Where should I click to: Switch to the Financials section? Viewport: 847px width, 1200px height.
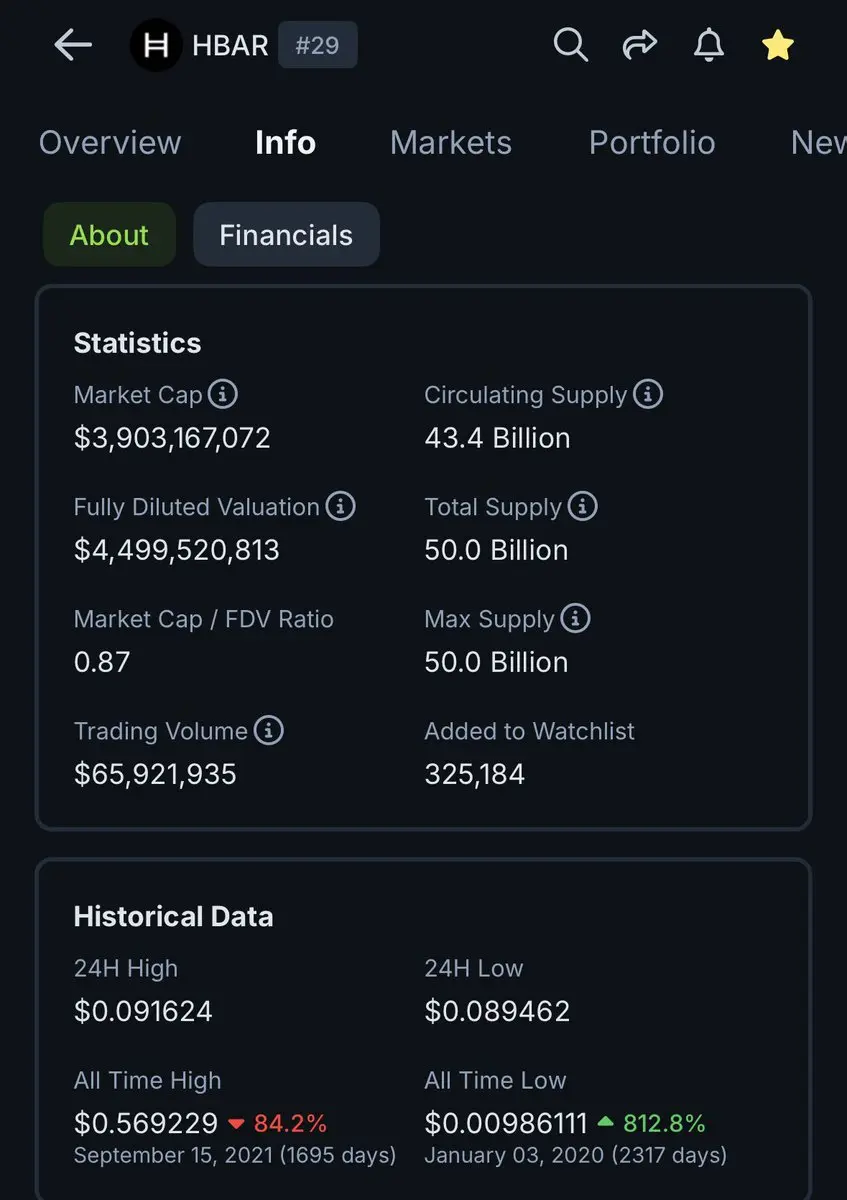click(286, 235)
